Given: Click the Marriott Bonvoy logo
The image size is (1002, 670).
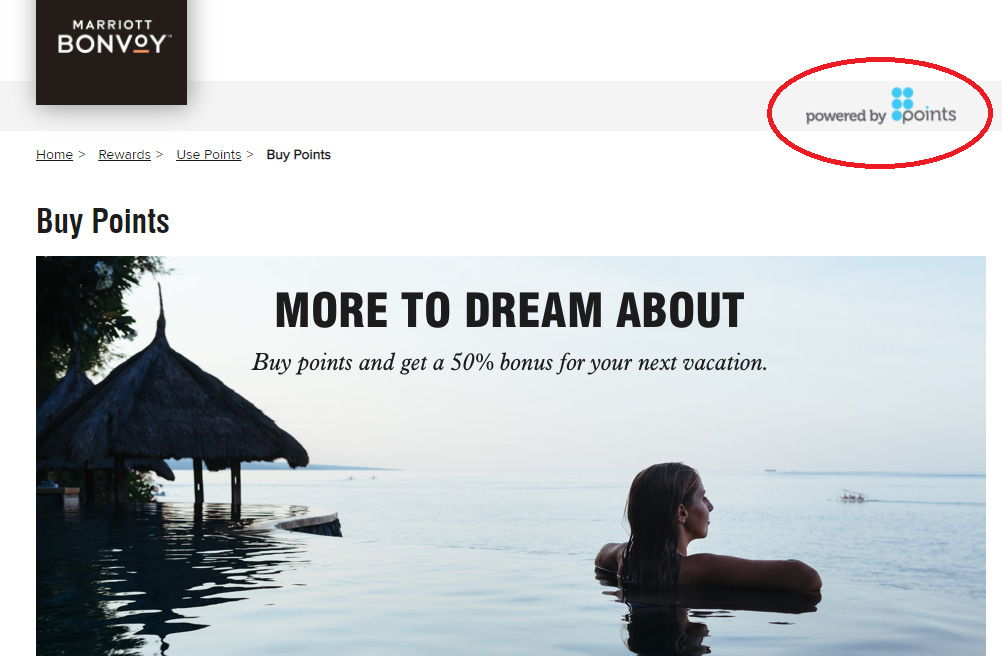Looking at the screenshot, I should point(111,52).
